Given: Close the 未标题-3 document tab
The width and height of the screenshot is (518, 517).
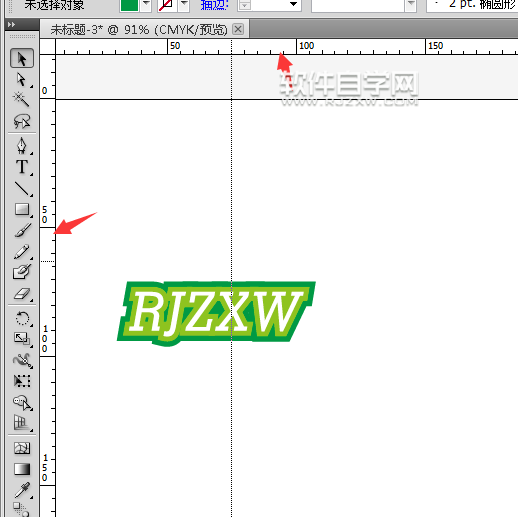Looking at the screenshot, I should [238, 29].
